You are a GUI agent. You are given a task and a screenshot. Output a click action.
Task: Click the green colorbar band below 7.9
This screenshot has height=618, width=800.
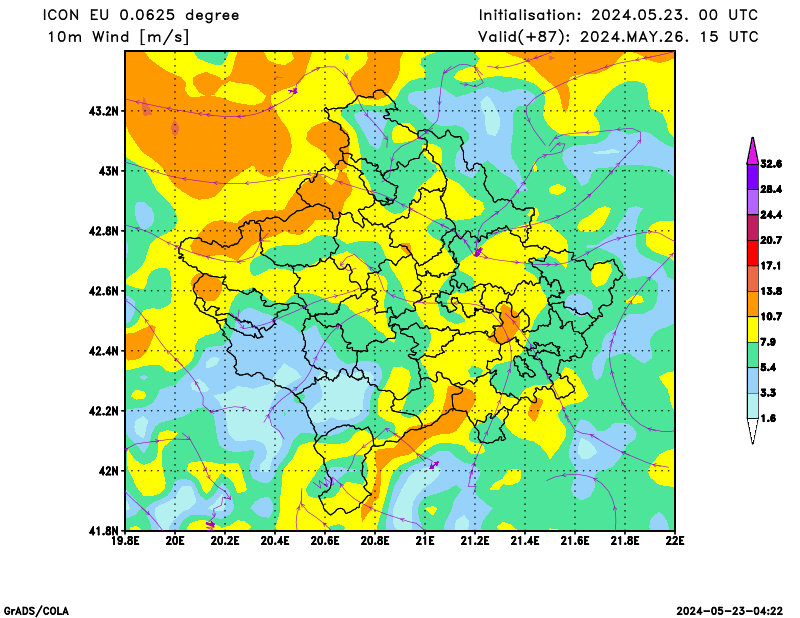coord(753,355)
